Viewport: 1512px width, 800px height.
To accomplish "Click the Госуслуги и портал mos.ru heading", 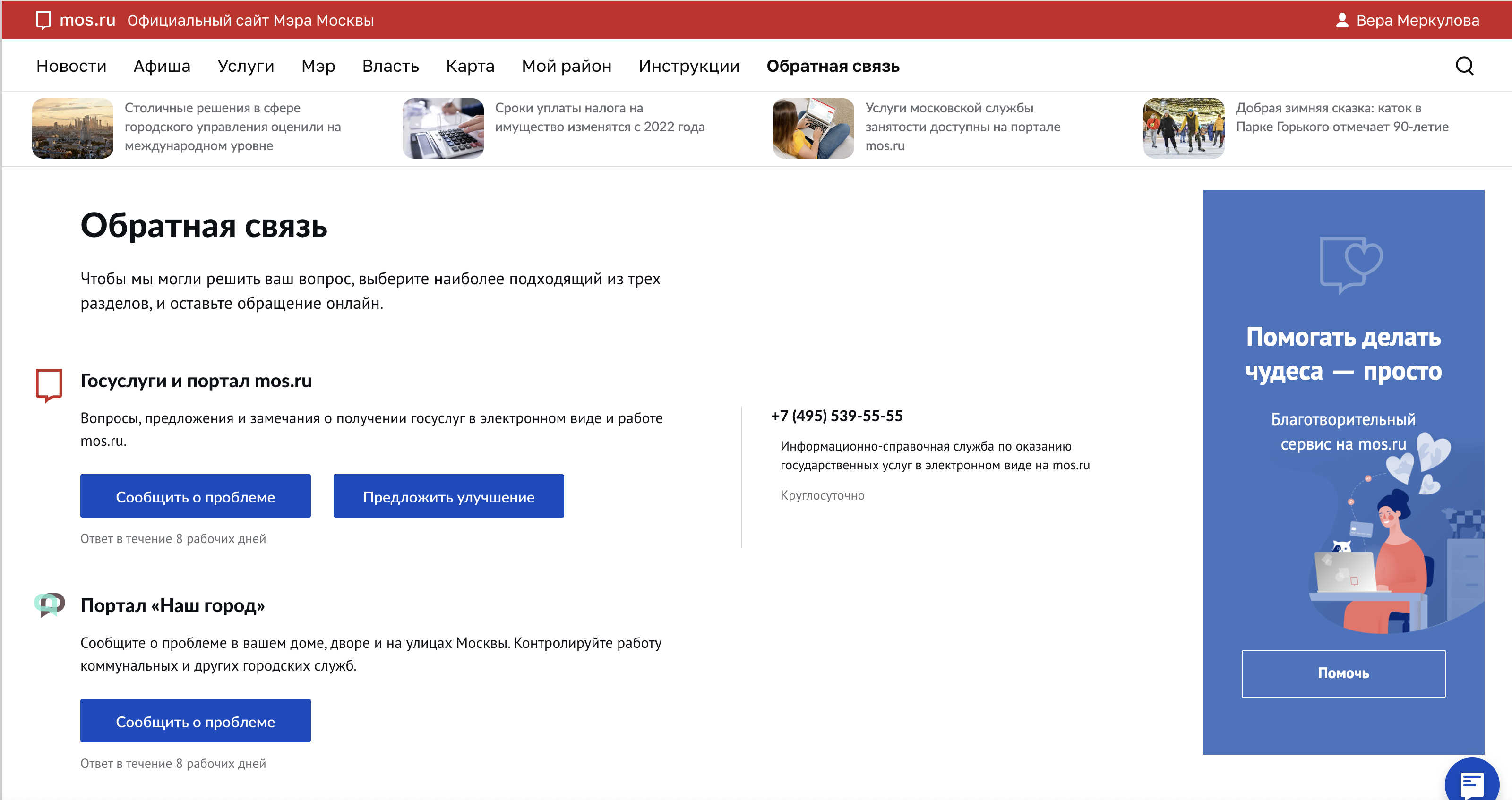I will point(196,381).
